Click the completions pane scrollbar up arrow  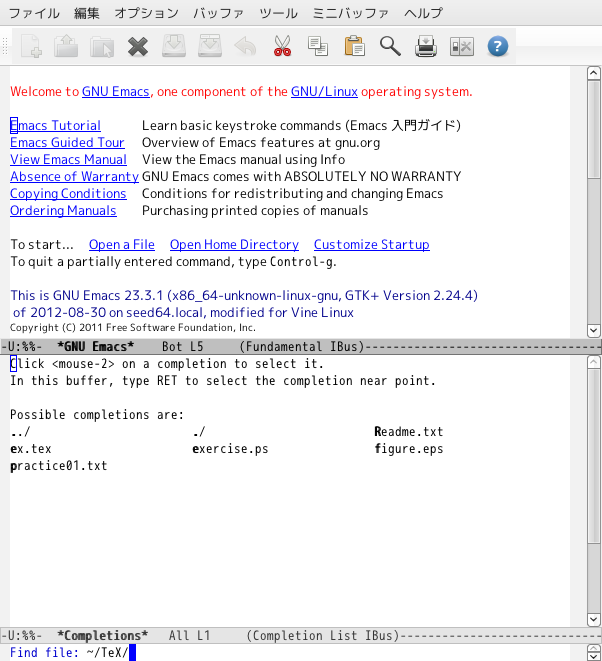[x=594, y=362]
